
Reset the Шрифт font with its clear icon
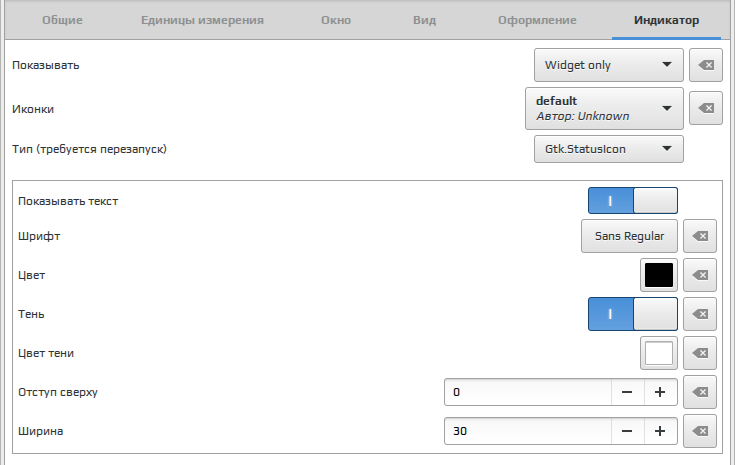click(x=700, y=236)
